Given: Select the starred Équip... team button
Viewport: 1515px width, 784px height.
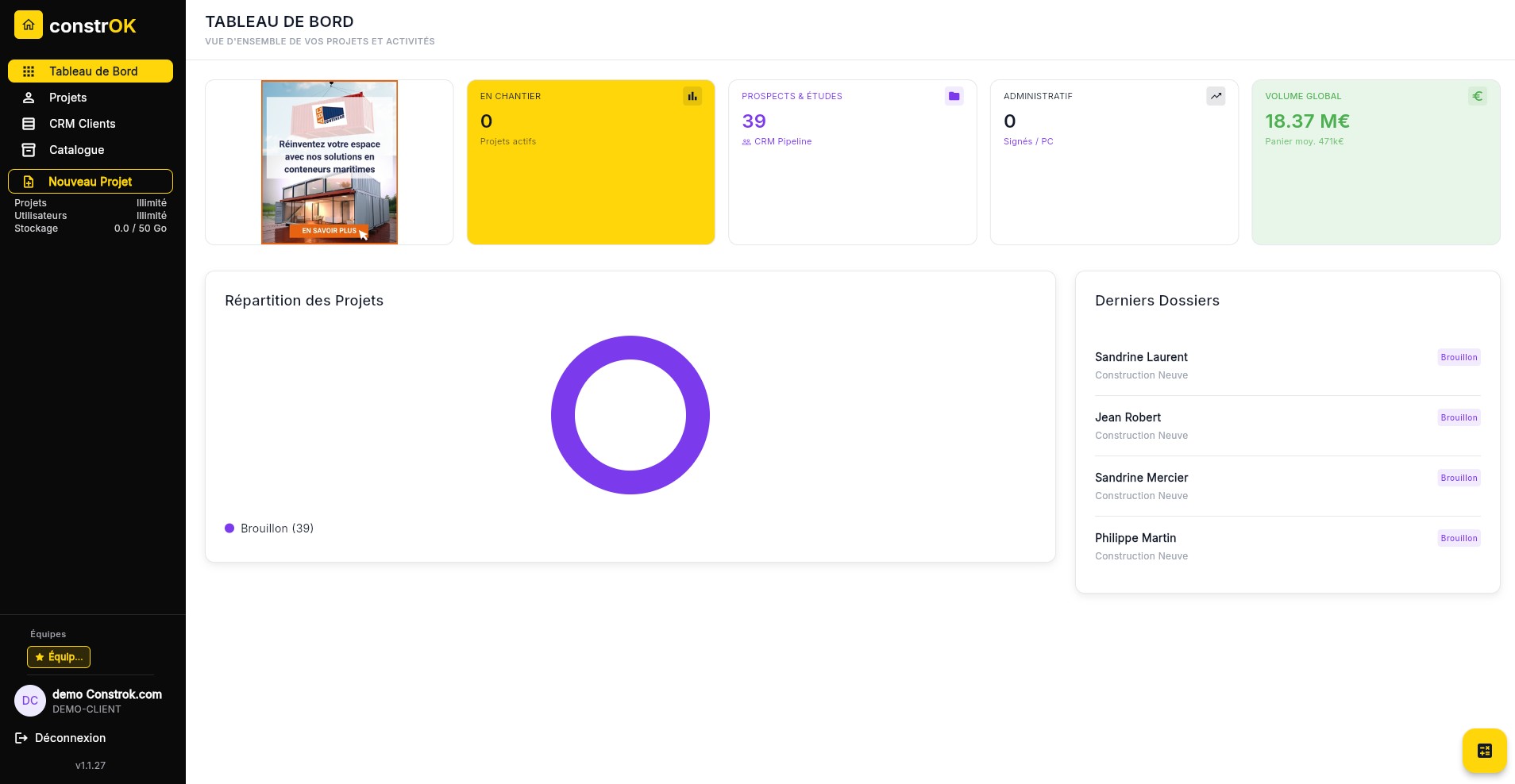Looking at the screenshot, I should (x=59, y=657).
